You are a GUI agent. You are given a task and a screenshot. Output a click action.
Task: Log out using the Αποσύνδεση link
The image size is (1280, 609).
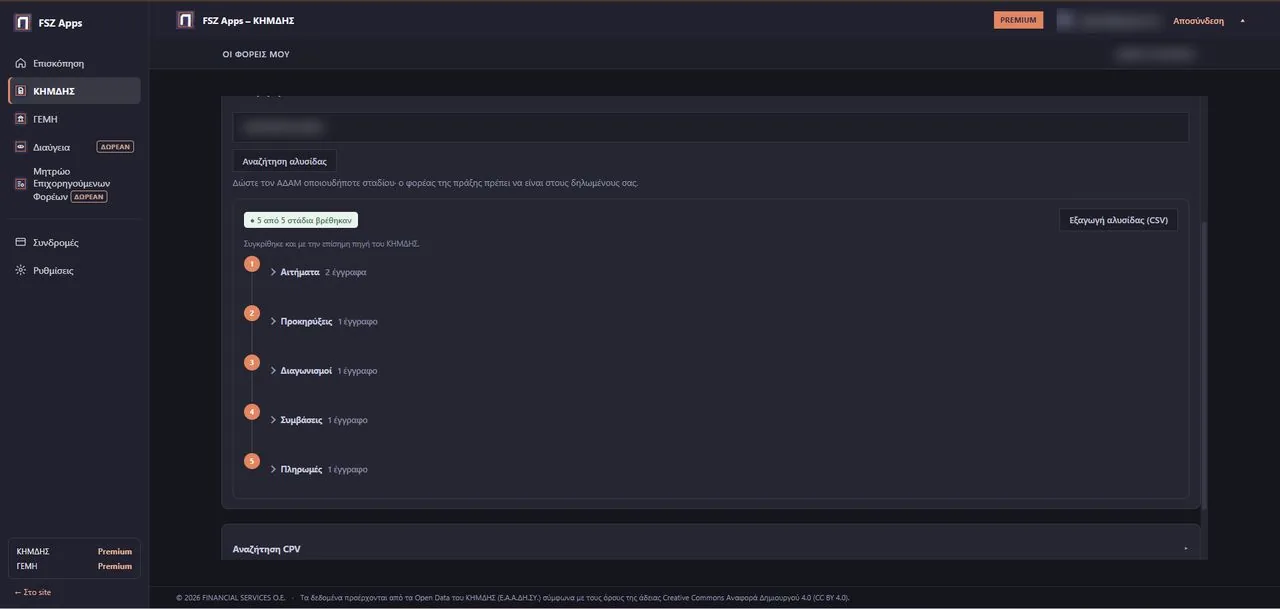pos(1198,21)
